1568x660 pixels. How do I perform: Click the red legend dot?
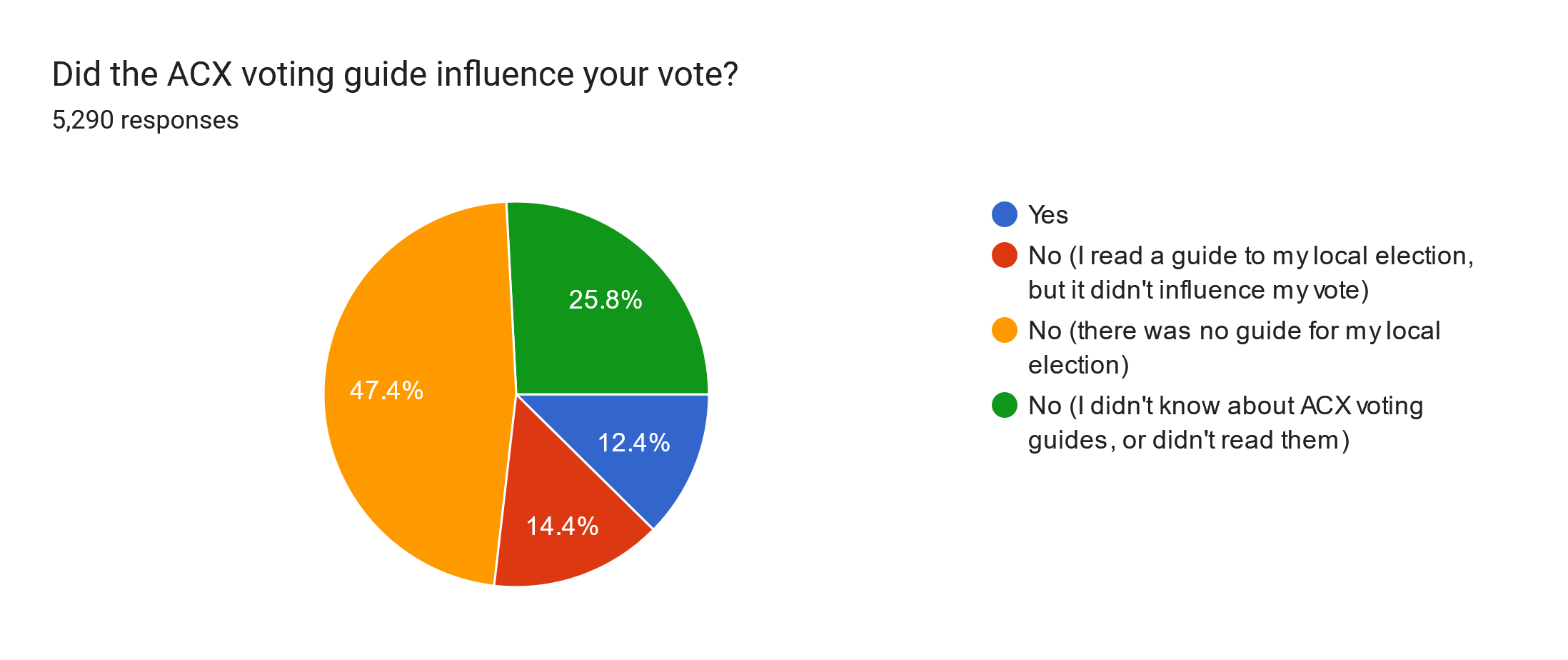click(1004, 255)
